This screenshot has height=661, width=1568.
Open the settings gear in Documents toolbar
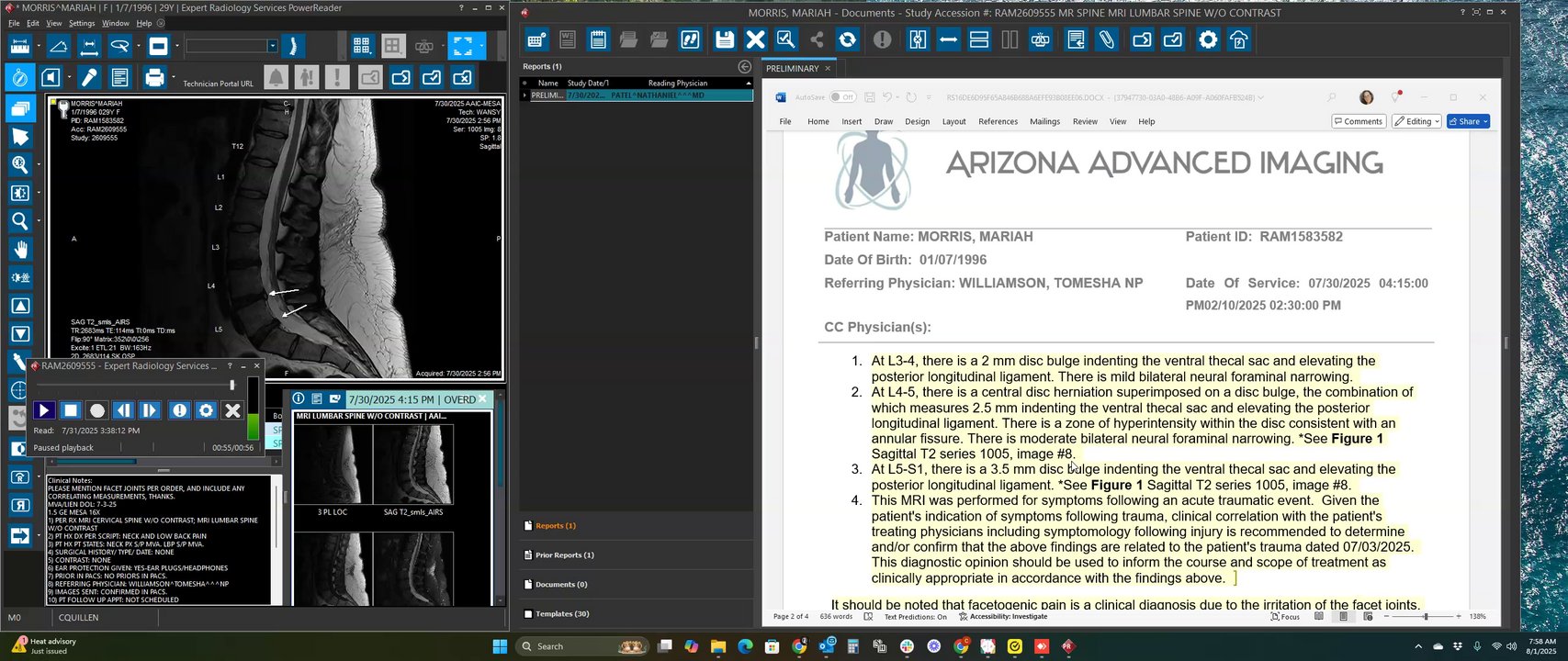pos(1208,39)
